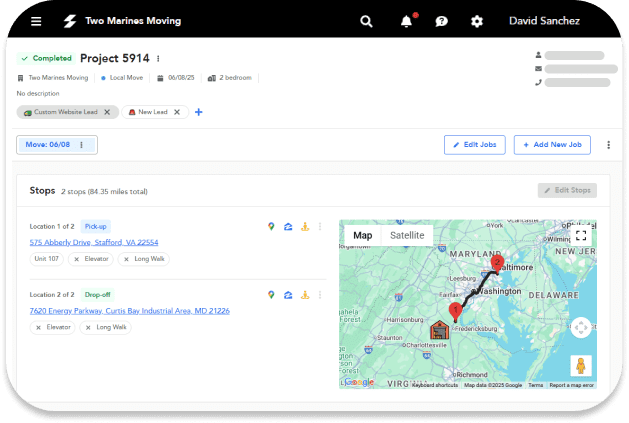Viewport: 629px width, 423px height.
Task: Click the Unit 107 chip
Action: (x=47, y=259)
